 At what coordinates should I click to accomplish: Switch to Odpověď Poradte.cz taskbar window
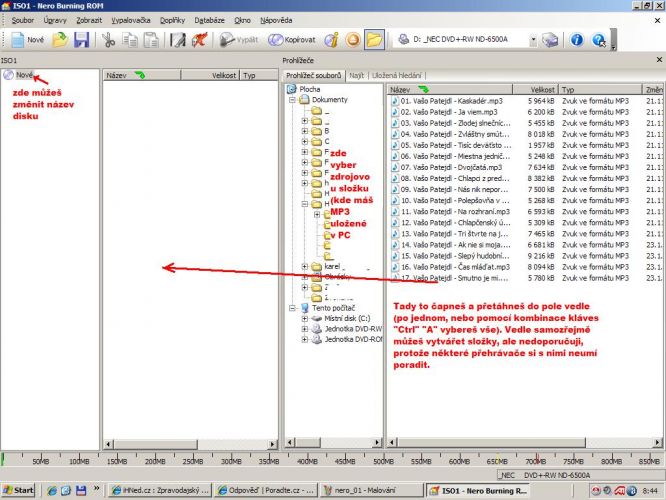(265, 490)
